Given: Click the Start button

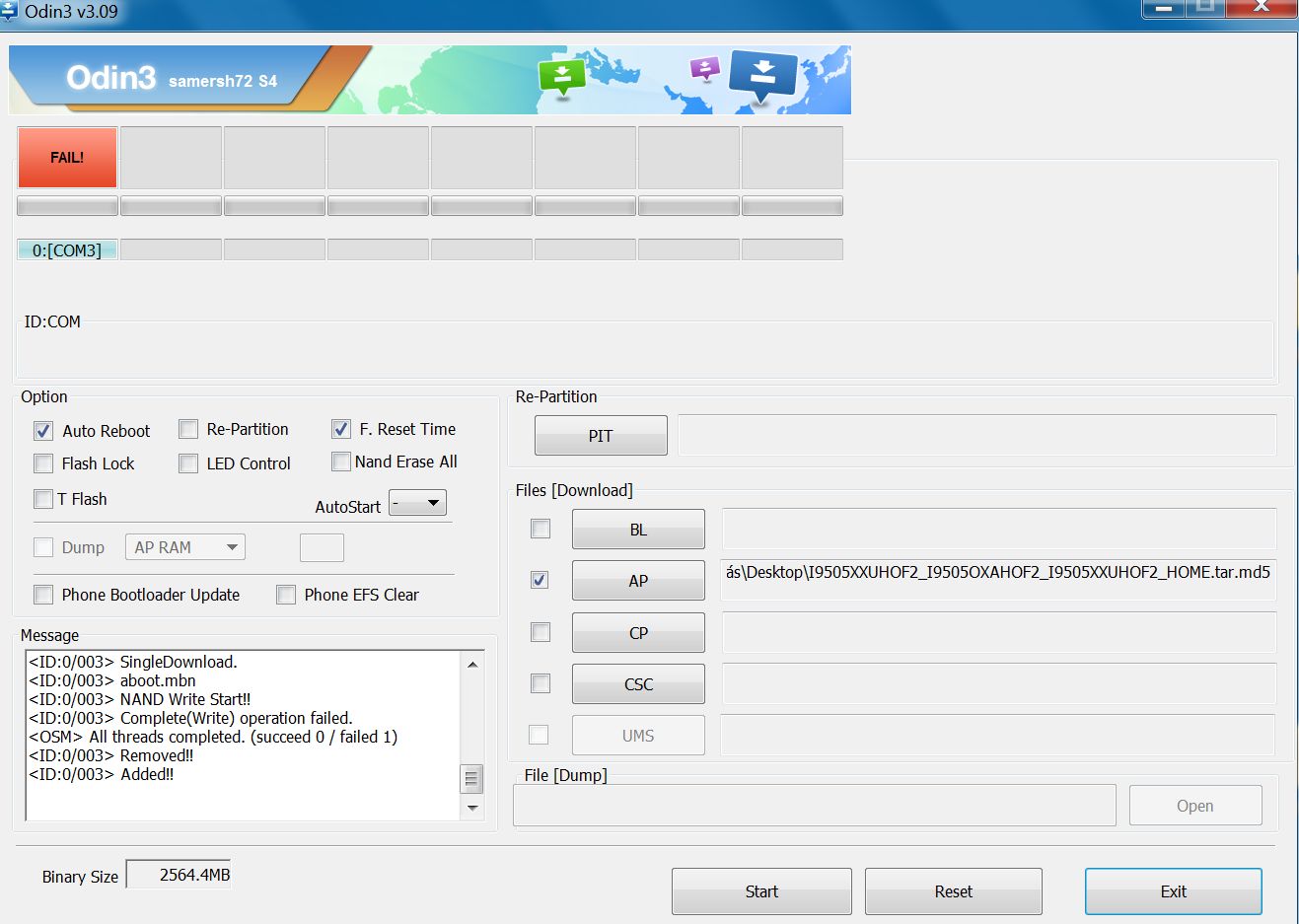Looking at the screenshot, I should (x=761, y=891).
